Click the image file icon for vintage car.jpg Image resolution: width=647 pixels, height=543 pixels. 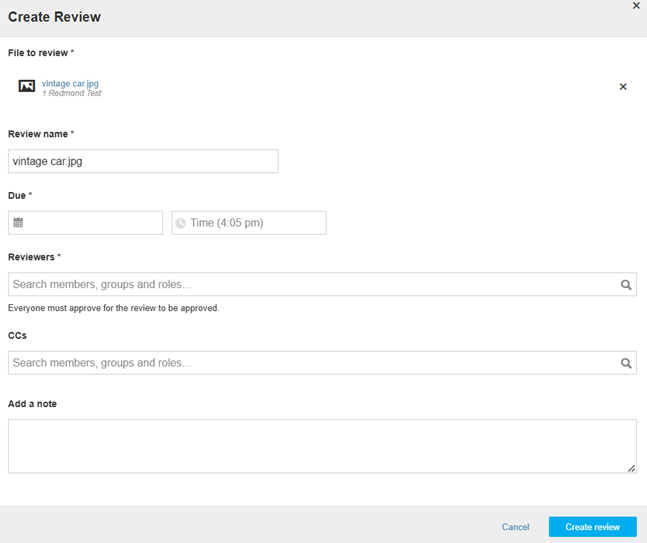pos(27,86)
